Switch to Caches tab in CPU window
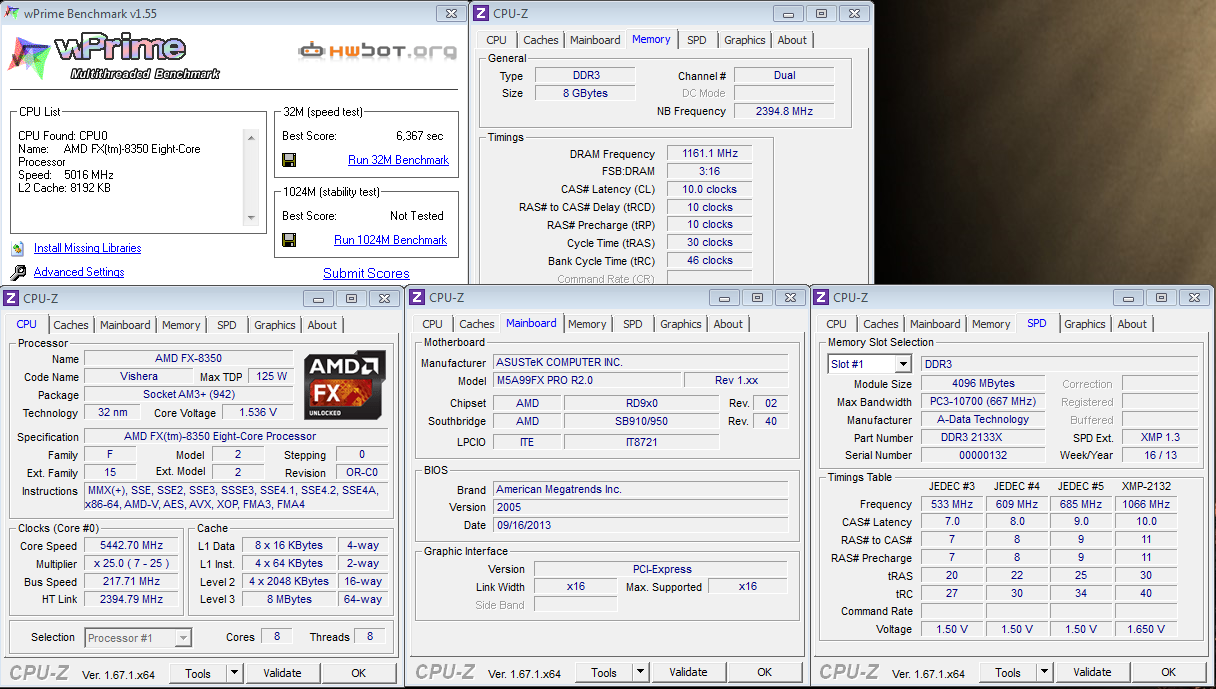This screenshot has width=1216, height=689. tap(71, 325)
